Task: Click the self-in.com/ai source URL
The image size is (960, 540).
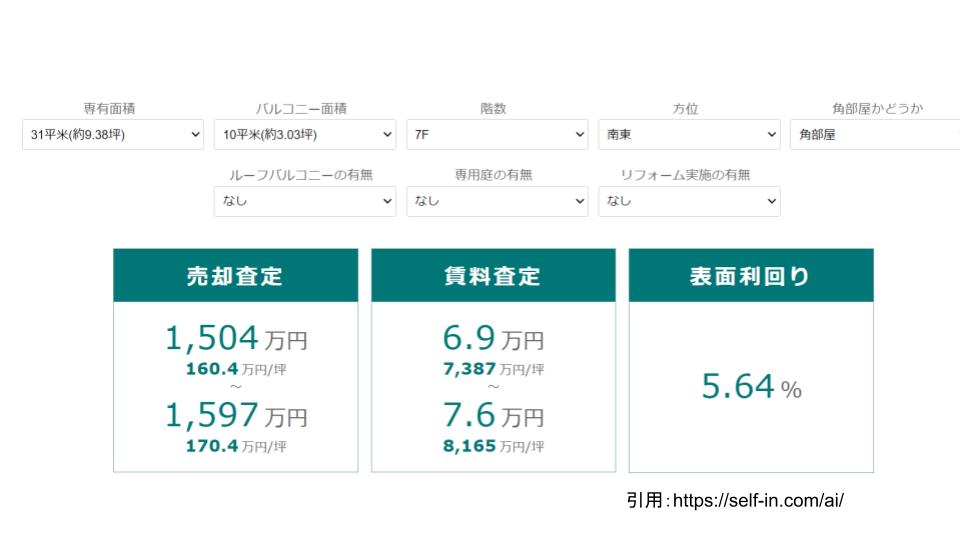Action: (x=758, y=499)
